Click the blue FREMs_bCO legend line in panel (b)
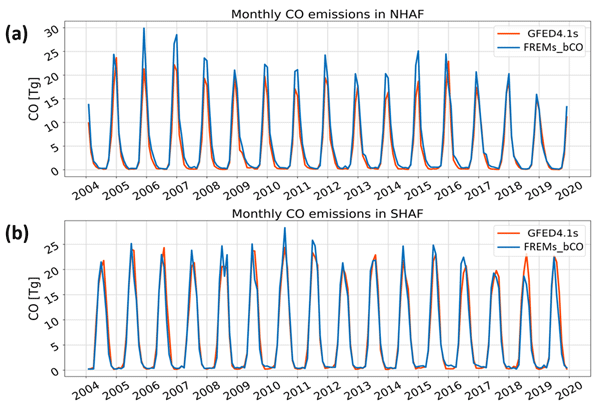The height and width of the screenshot is (411, 600). click(x=510, y=245)
